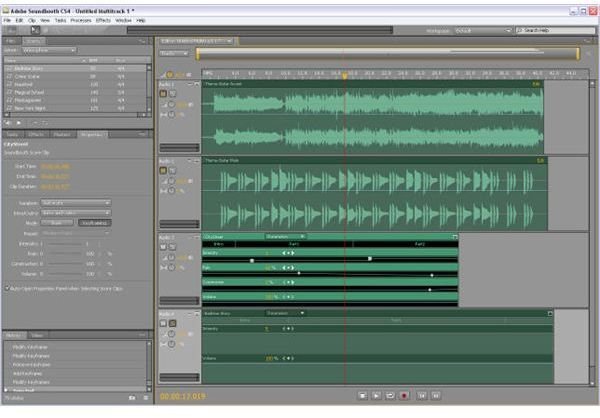
Task: Select the Heartfelt score
Action: (x=75, y=84)
